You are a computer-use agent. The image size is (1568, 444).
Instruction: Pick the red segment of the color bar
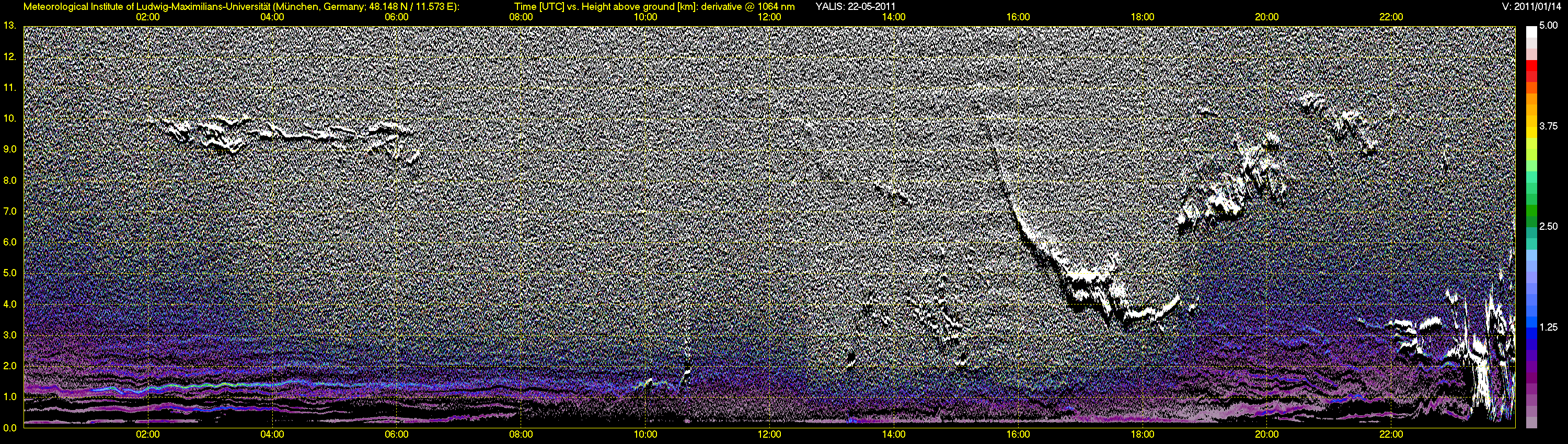(1531, 66)
